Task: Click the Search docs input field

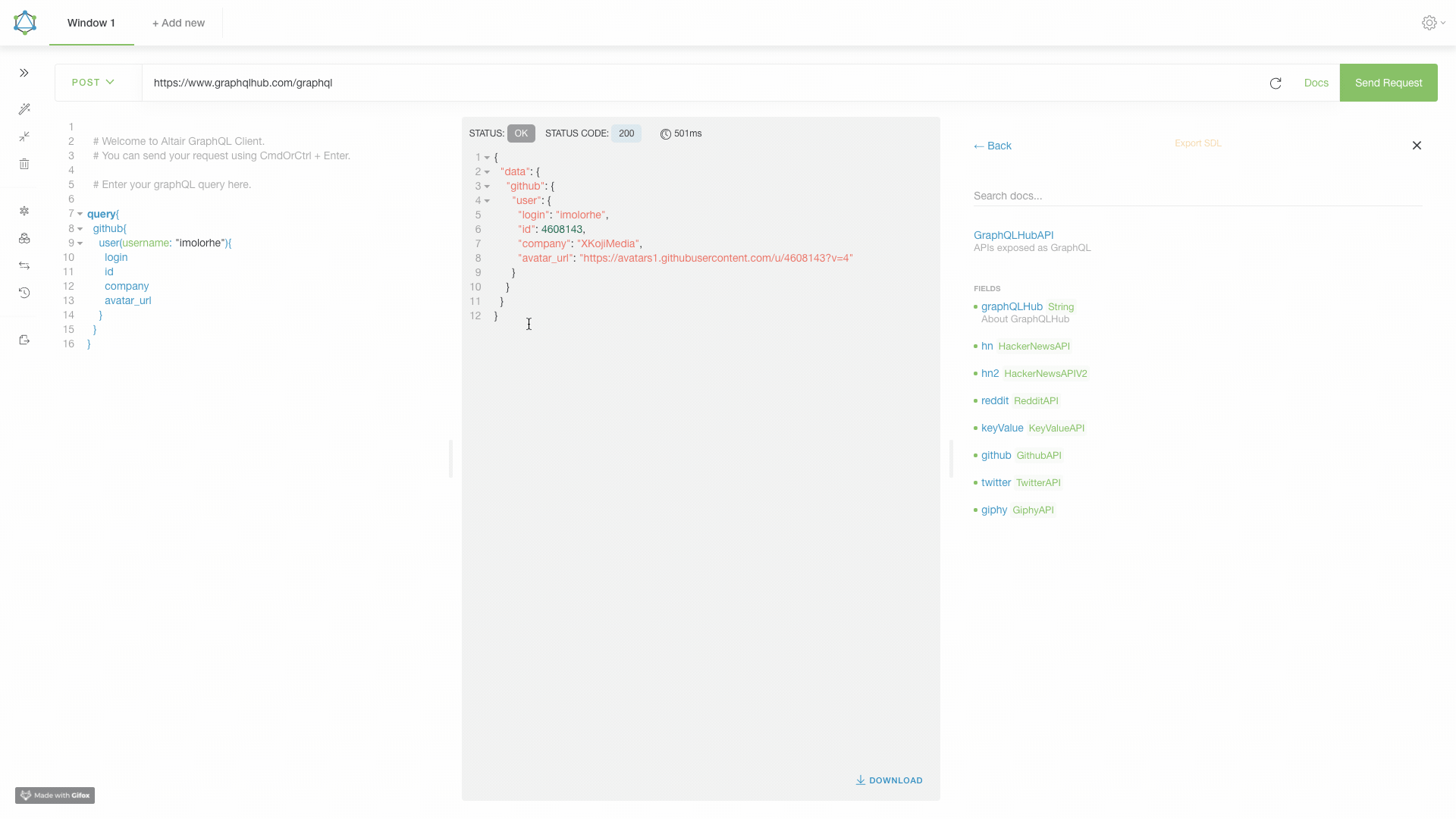Action: pos(1197,196)
